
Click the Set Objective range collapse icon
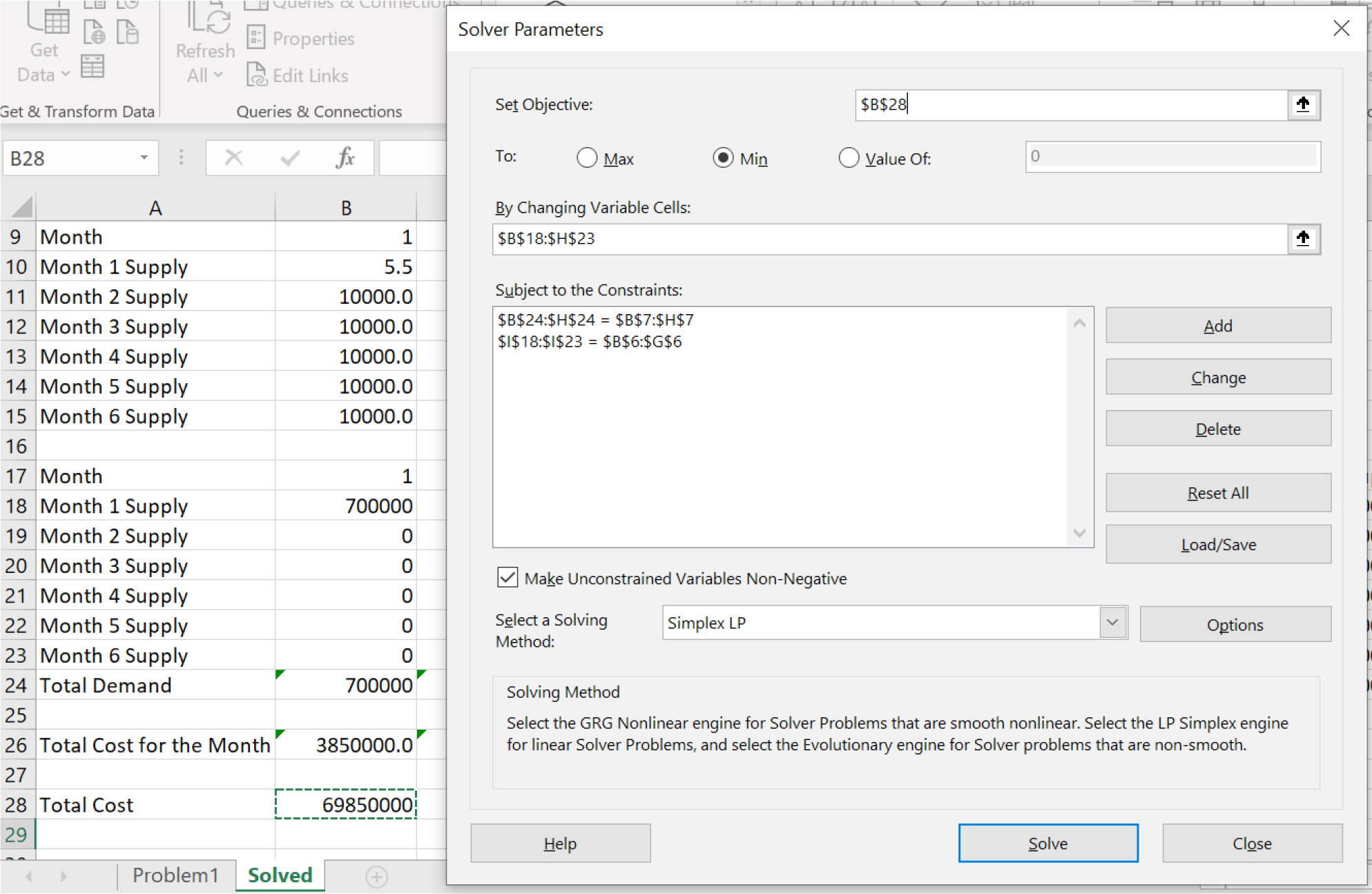pyautogui.click(x=1303, y=105)
